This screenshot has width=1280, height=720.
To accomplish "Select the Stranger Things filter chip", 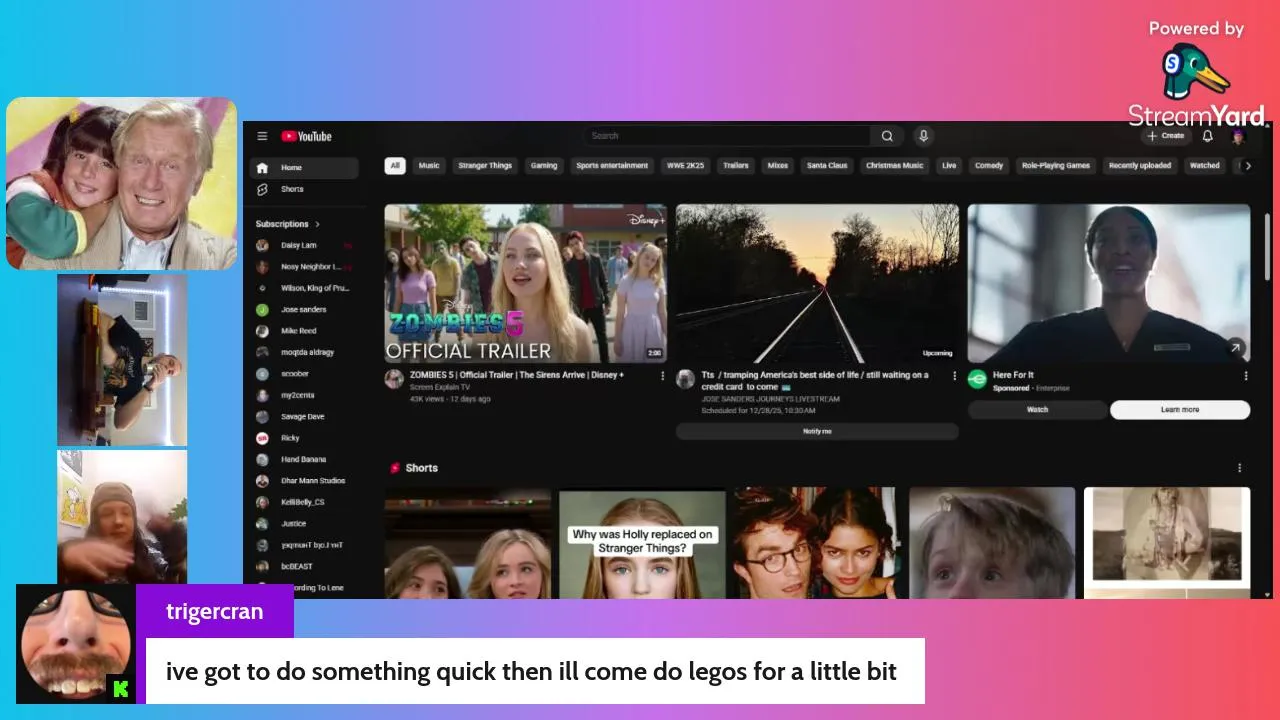I will pos(485,166).
